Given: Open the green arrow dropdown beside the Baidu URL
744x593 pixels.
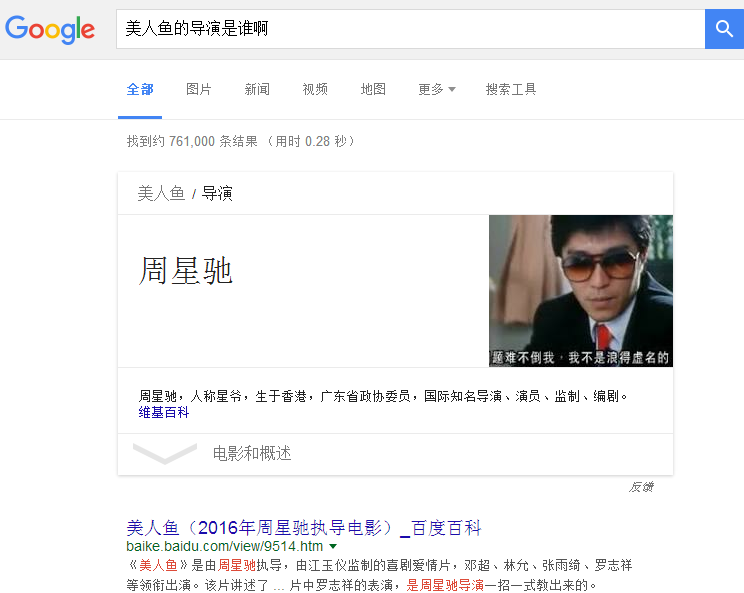Looking at the screenshot, I should (333, 547).
